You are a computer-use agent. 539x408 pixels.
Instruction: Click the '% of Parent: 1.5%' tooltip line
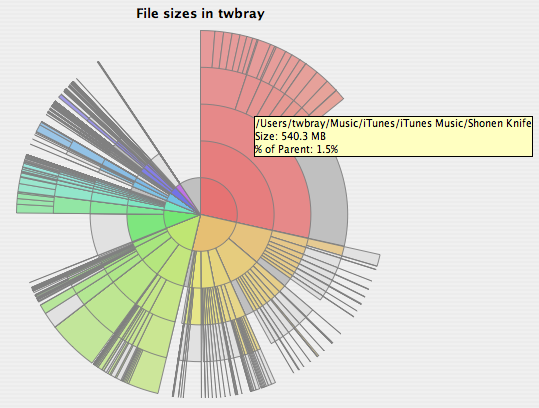[296, 149]
